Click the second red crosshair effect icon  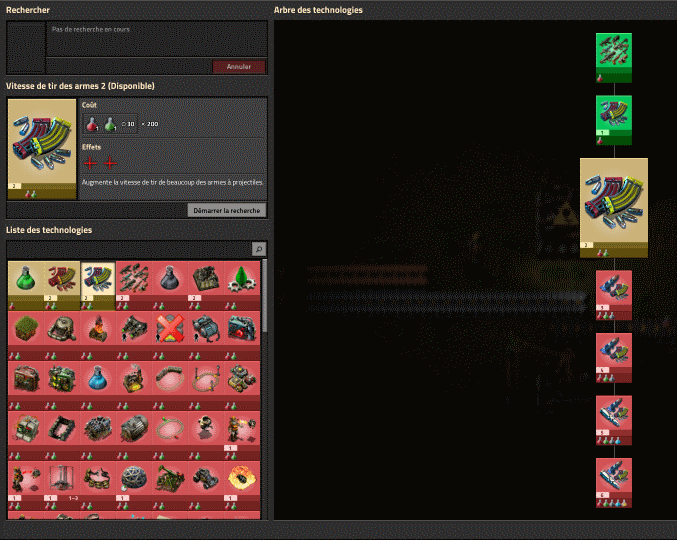click(110, 163)
